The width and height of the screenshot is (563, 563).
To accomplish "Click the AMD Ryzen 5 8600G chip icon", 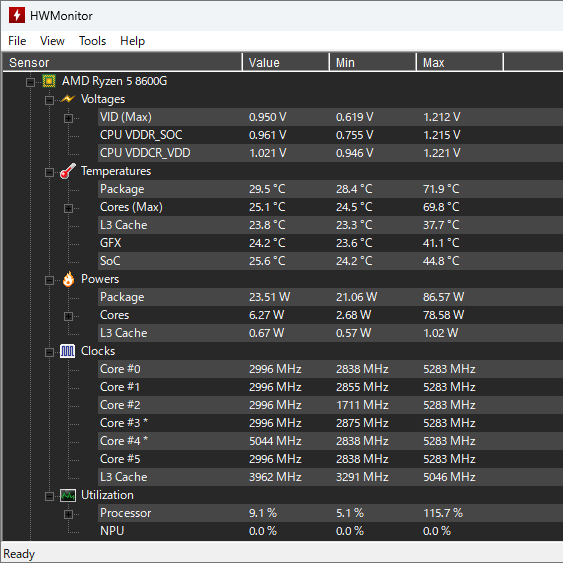I will (x=49, y=81).
